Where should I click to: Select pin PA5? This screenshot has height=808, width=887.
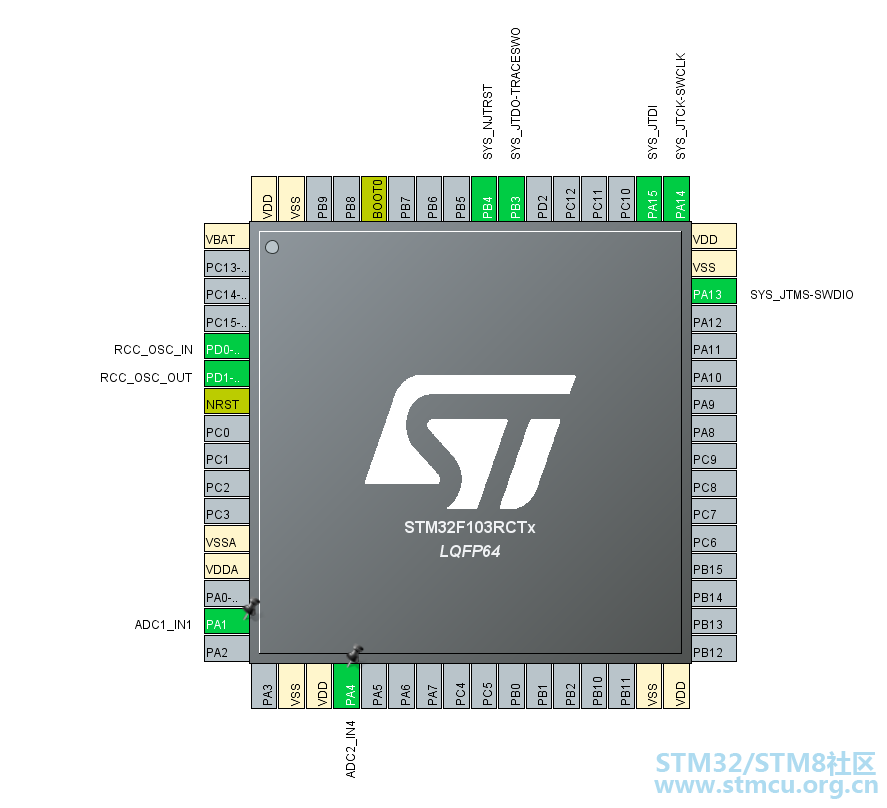374,686
